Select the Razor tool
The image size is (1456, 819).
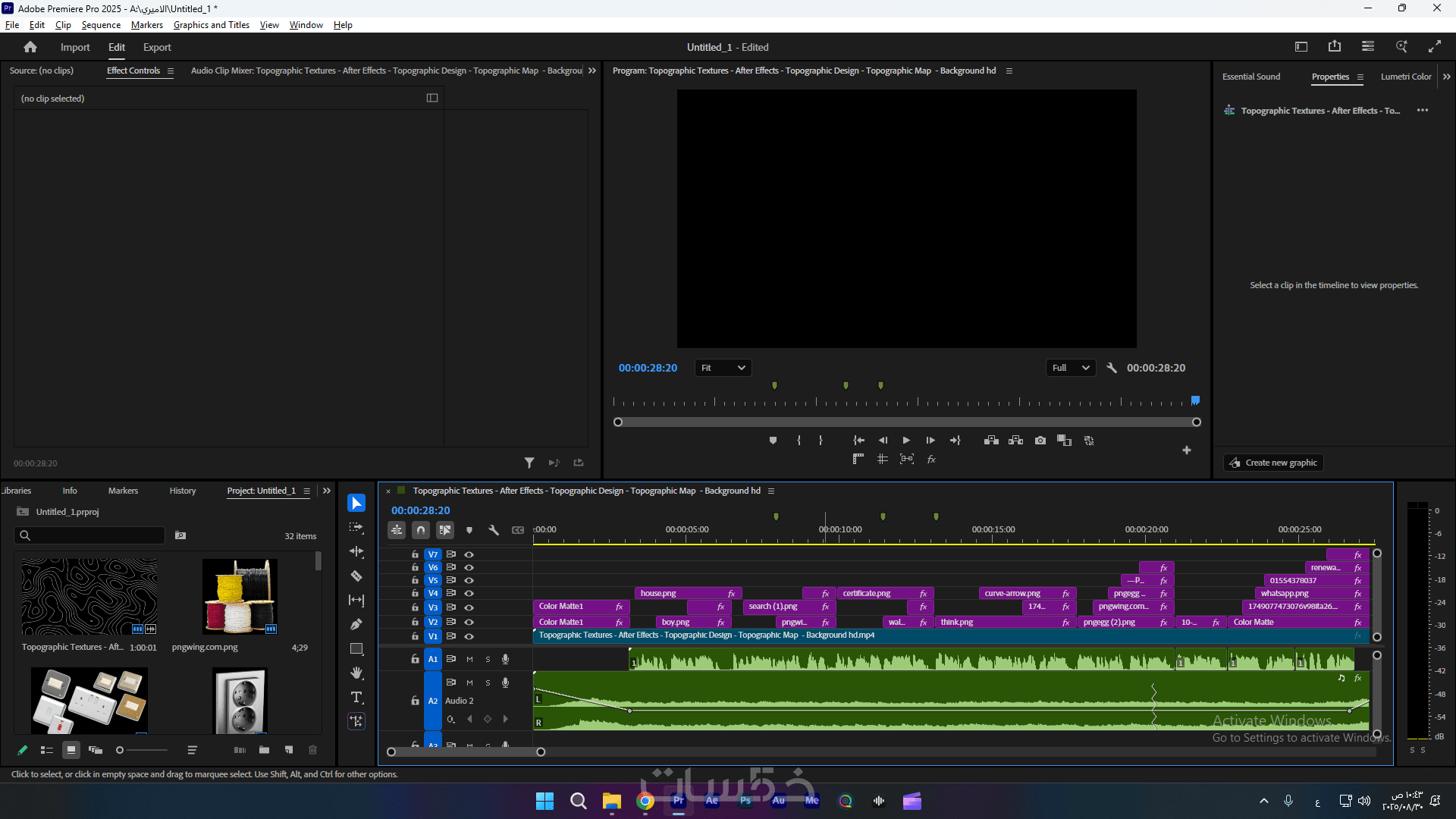356,576
